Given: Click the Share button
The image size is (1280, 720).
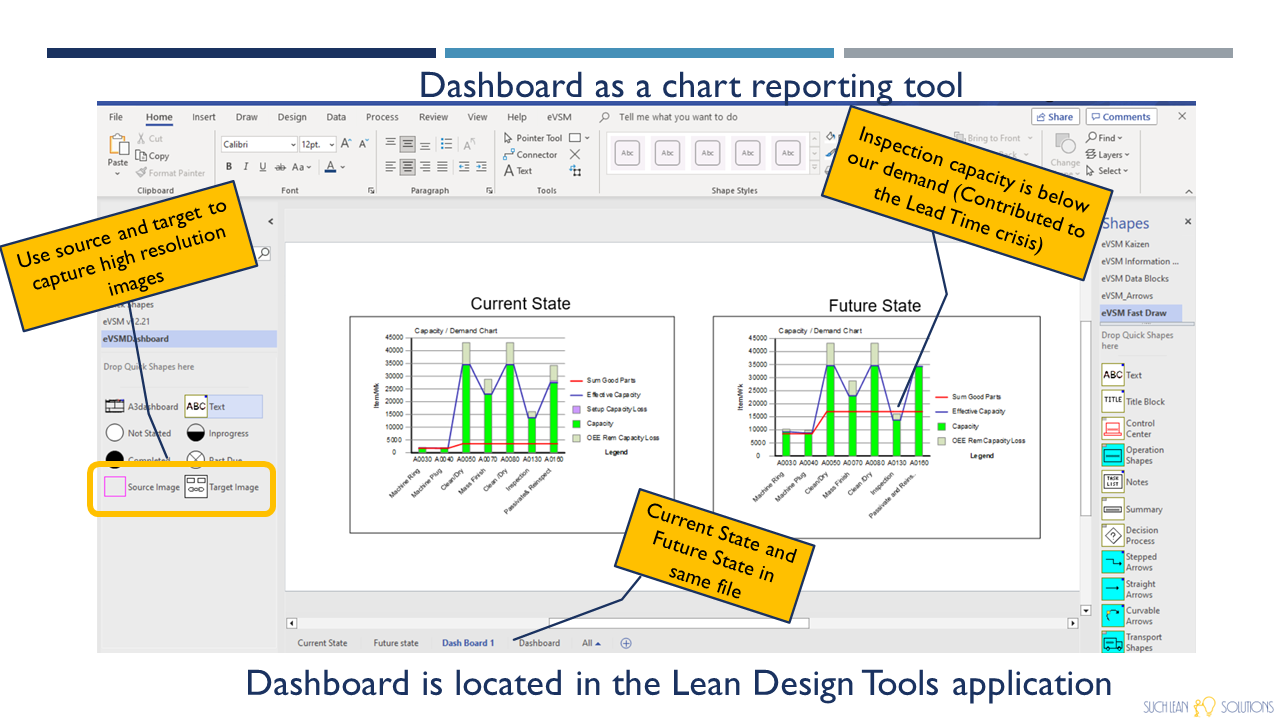Looking at the screenshot, I should [1054, 117].
